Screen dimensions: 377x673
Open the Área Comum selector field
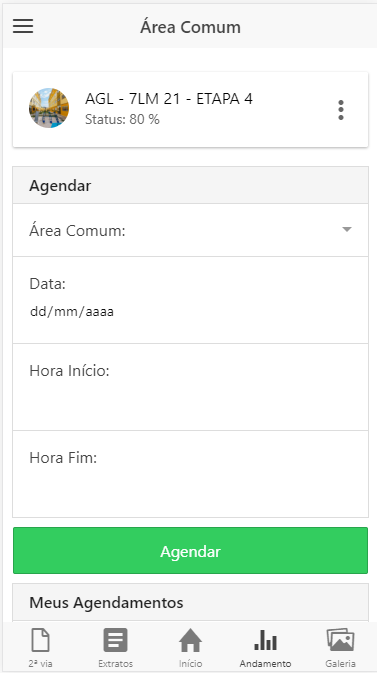190,230
